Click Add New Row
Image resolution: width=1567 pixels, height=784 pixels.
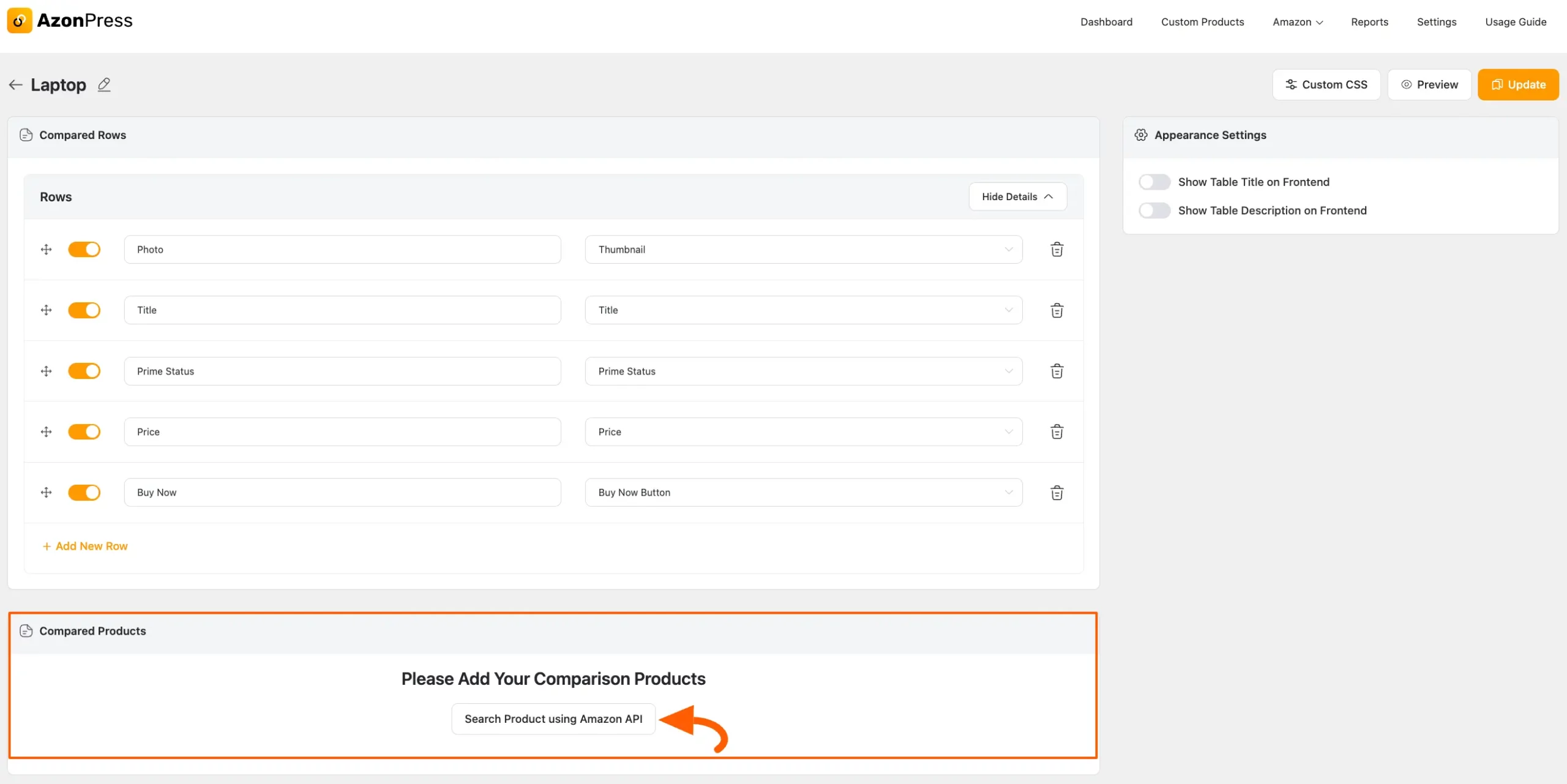[84, 545]
